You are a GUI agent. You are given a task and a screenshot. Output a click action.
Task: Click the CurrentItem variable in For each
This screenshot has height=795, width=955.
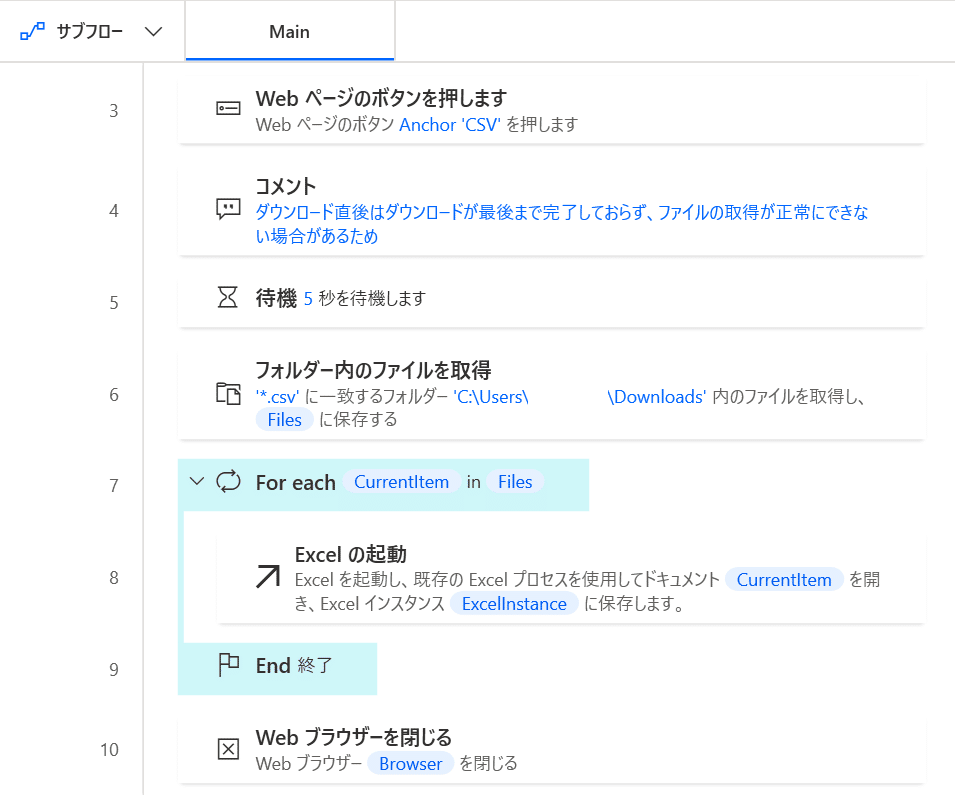[401, 482]
